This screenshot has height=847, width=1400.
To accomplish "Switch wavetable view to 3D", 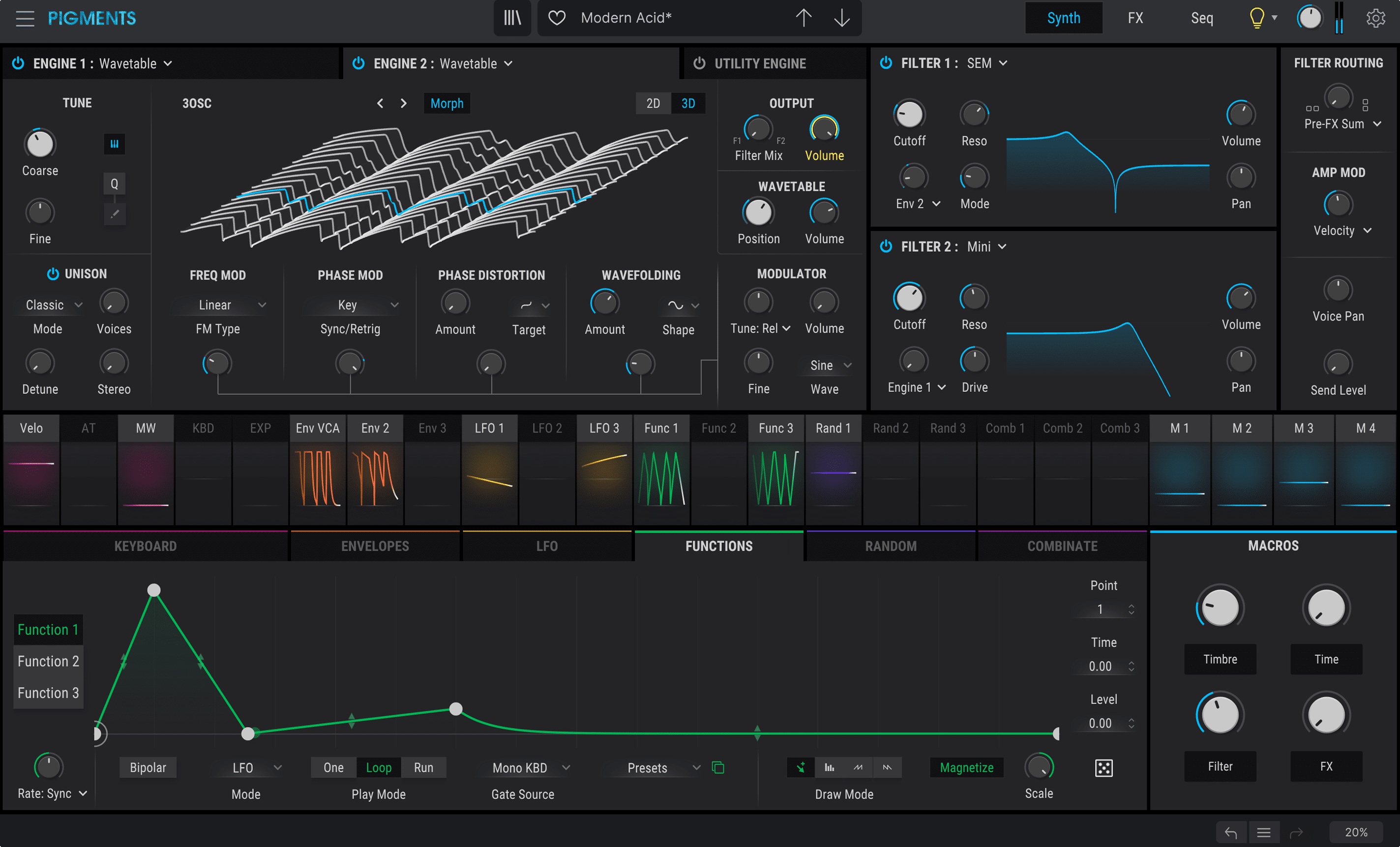I will tap(688, 103).
